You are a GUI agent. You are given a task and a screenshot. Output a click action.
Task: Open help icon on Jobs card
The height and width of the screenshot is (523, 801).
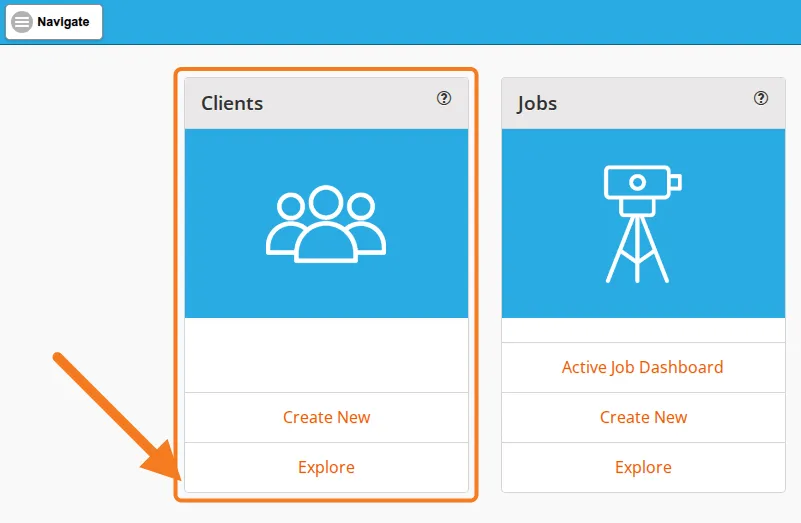click(761, 98)
